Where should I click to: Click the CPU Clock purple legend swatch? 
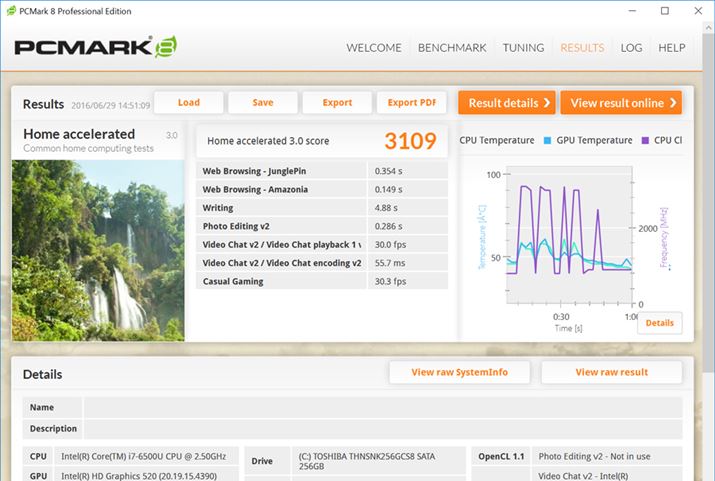pos(645,140)
